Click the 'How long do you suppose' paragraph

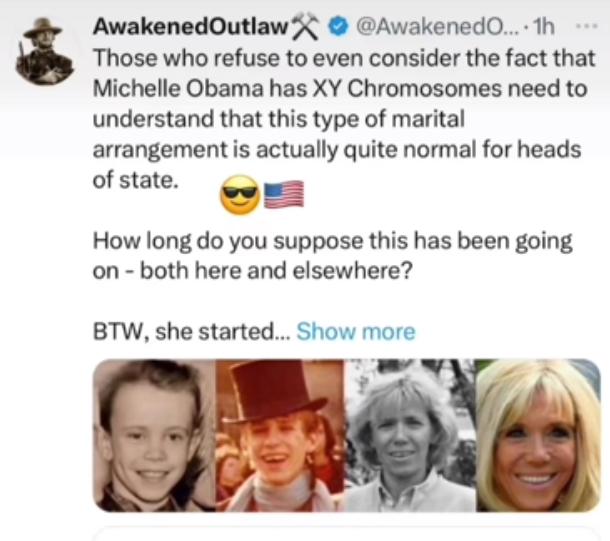pos(333,256)
